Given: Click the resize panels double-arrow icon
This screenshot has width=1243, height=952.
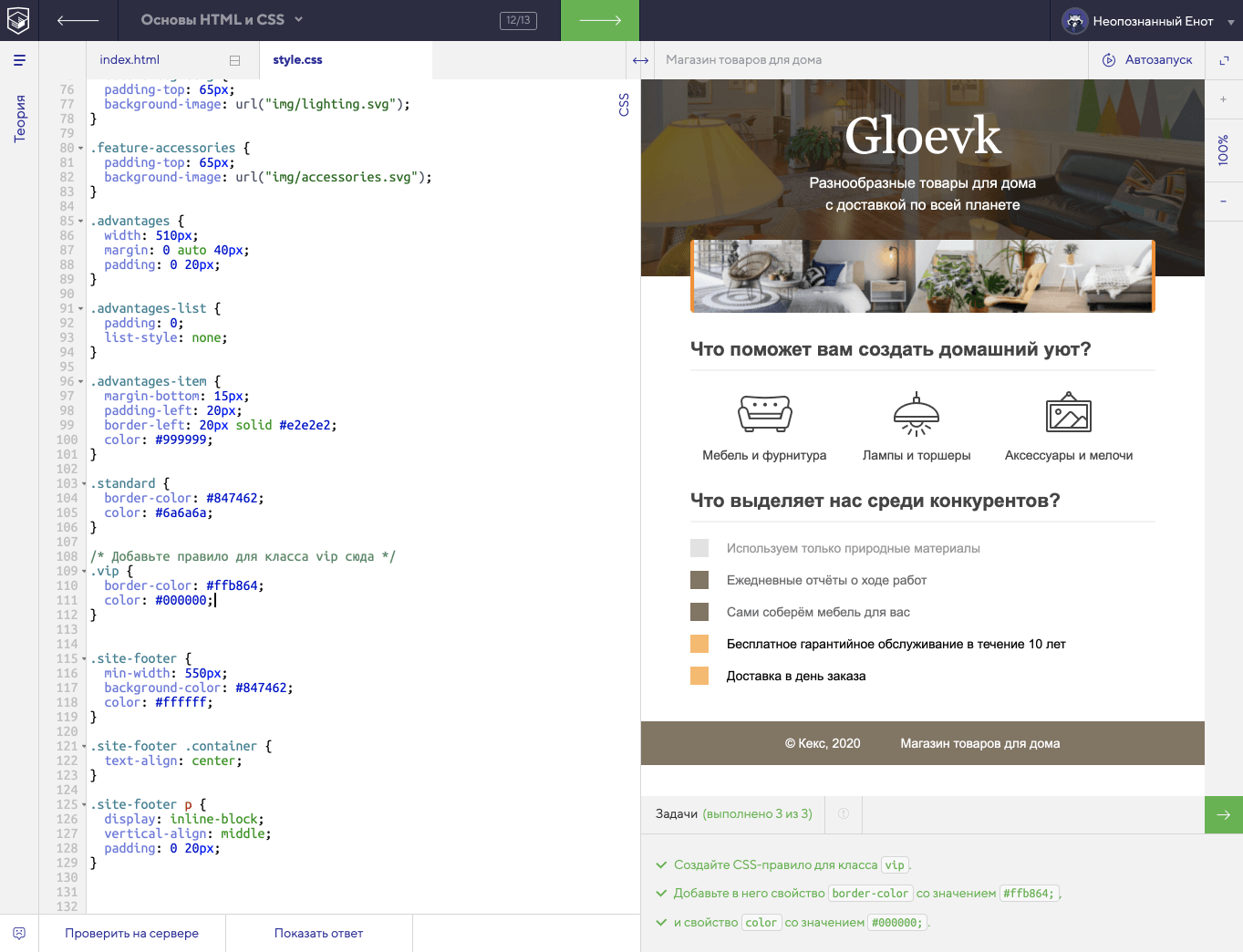Looking at the screenshot, I should pos(640,60).
